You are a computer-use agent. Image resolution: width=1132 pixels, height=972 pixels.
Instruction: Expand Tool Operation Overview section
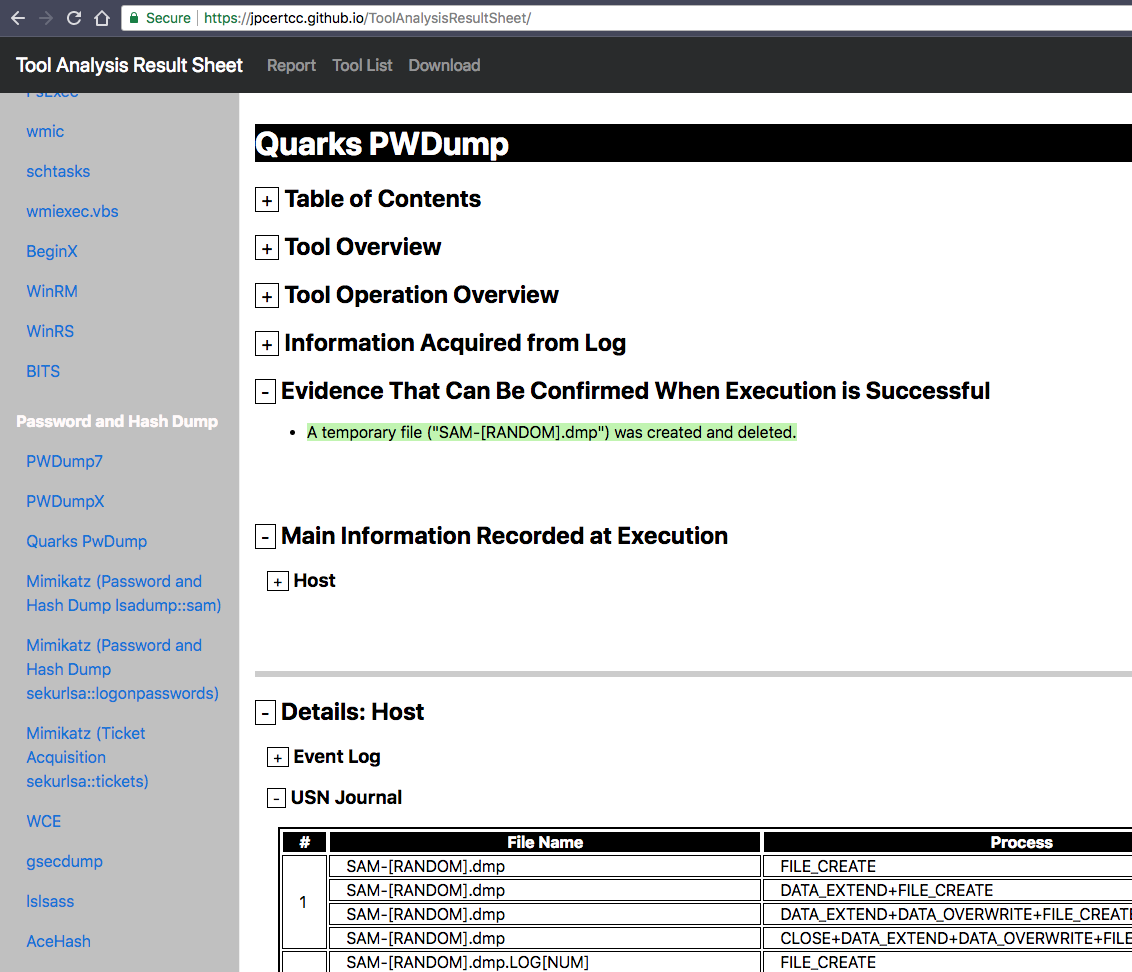tap(267, 297)
